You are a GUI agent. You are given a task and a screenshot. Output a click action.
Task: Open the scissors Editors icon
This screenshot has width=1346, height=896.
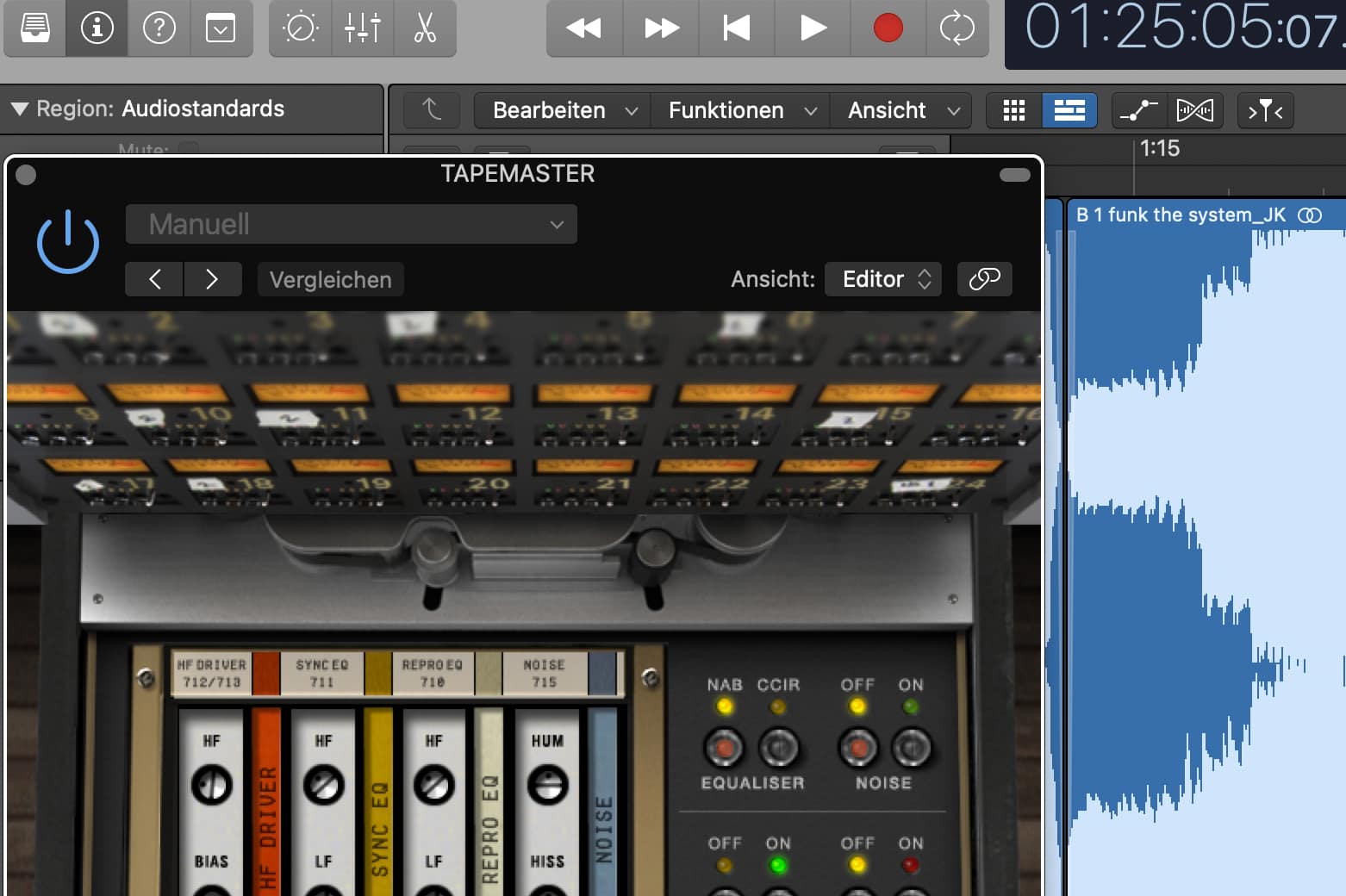425,28
